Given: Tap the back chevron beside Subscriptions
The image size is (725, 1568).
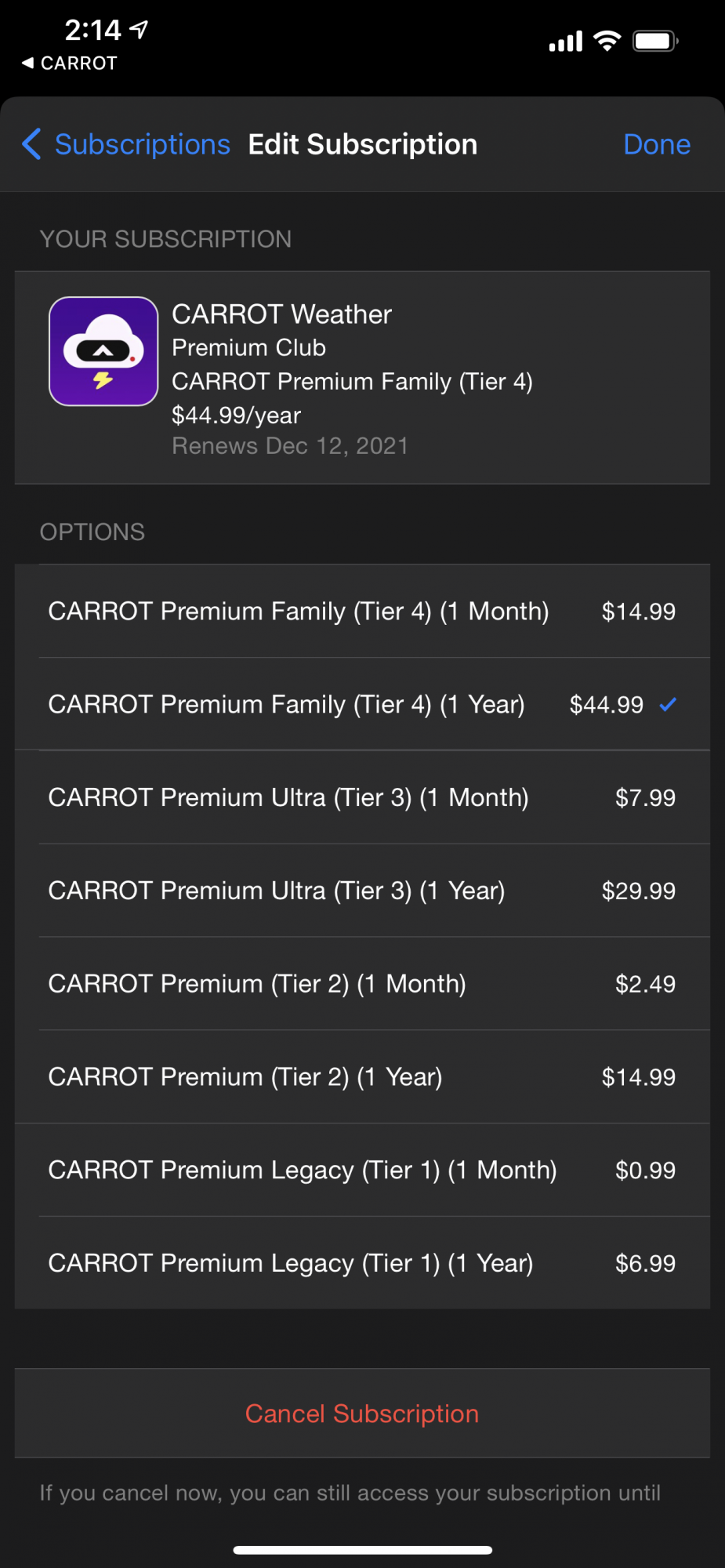Looking at the screenshot, I should [x=31, y=144].
